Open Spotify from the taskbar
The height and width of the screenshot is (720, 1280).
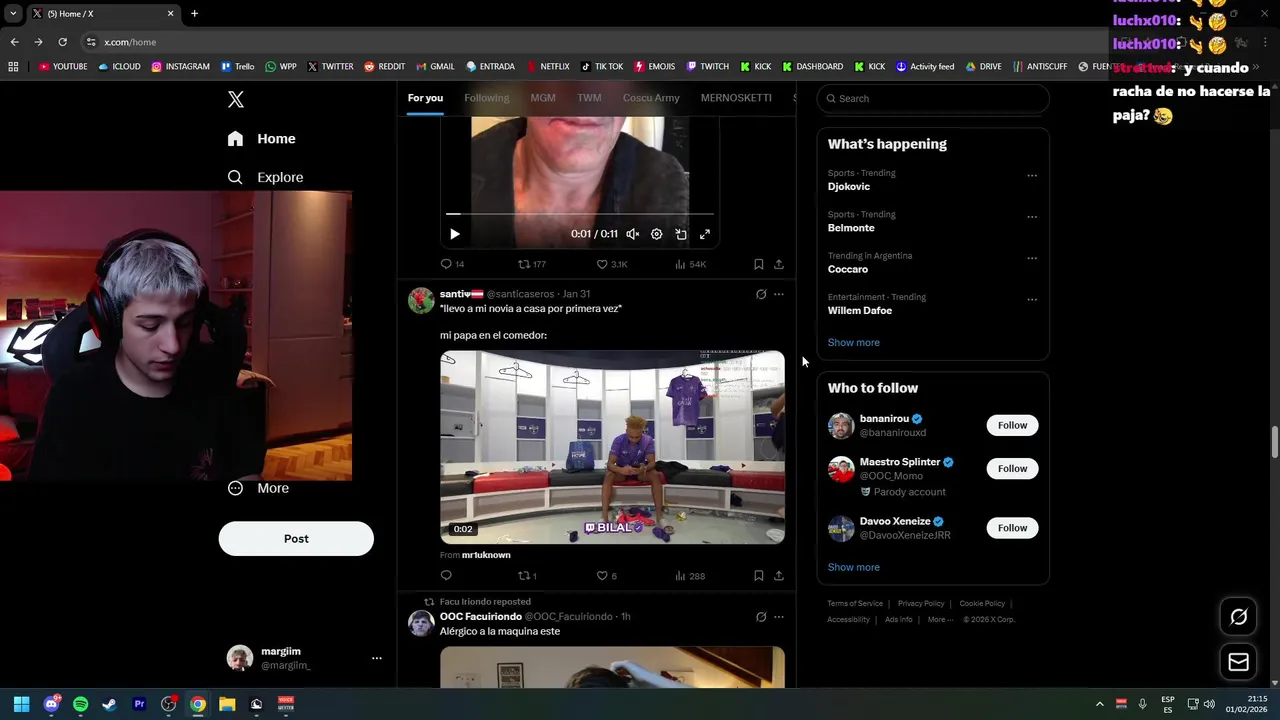(x=81, y=704)
